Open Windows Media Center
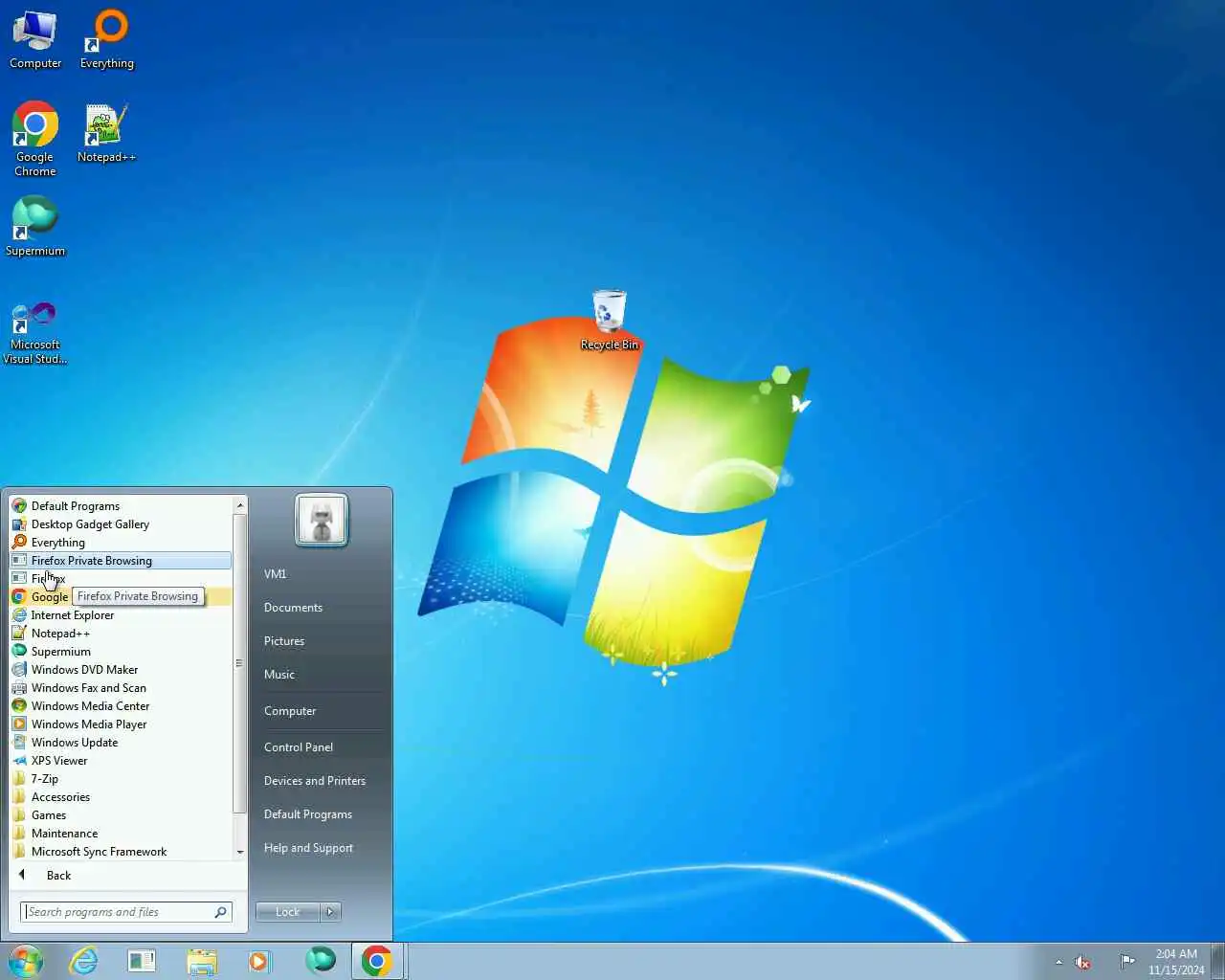This screenshot has width=1225, height=980. (x=121, y=706)
